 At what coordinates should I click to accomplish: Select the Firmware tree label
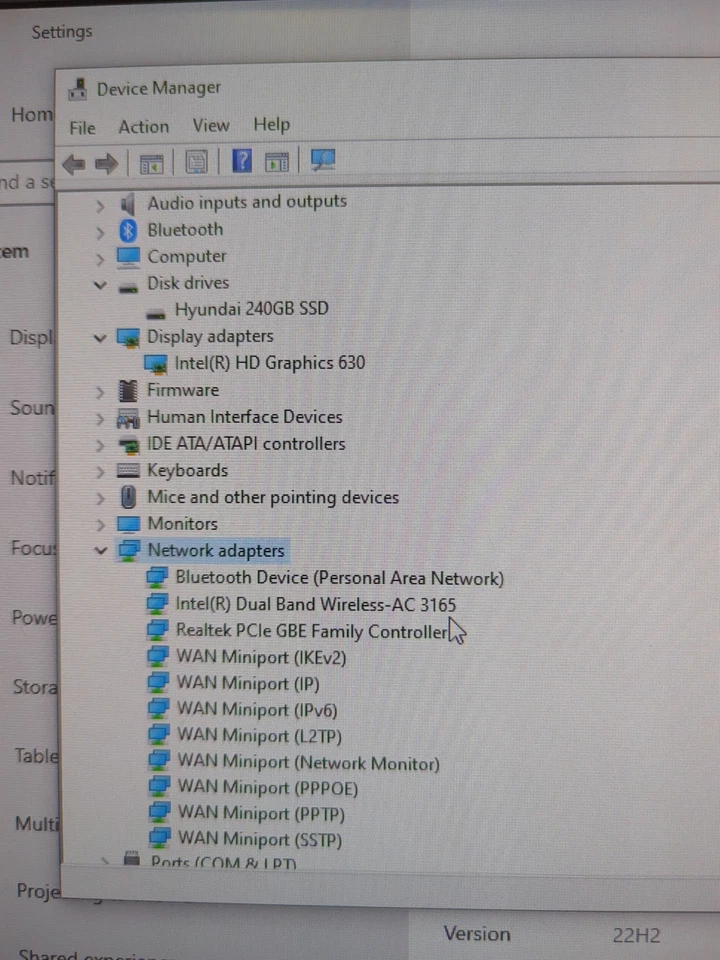pos(182,391)
